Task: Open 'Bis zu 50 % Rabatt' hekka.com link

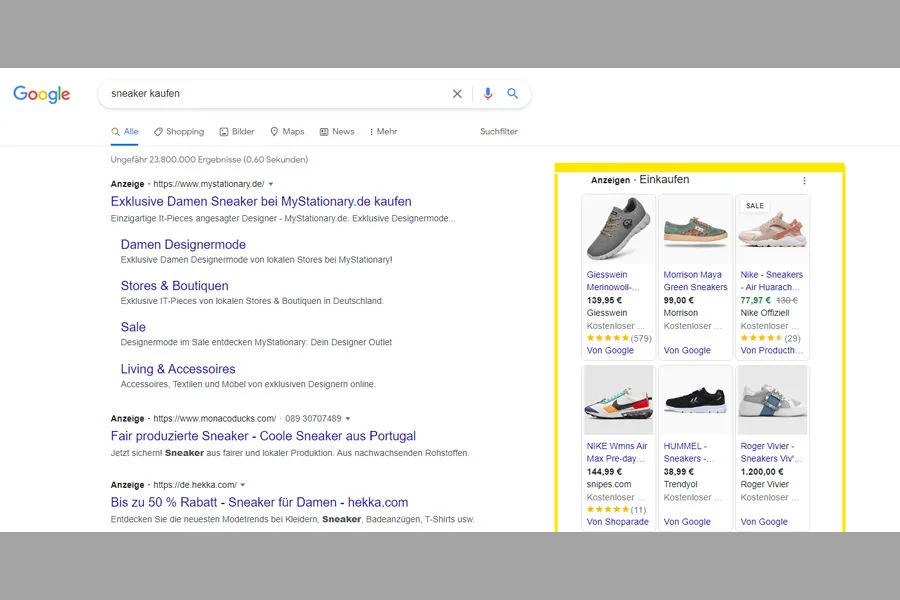Action: 259,502
